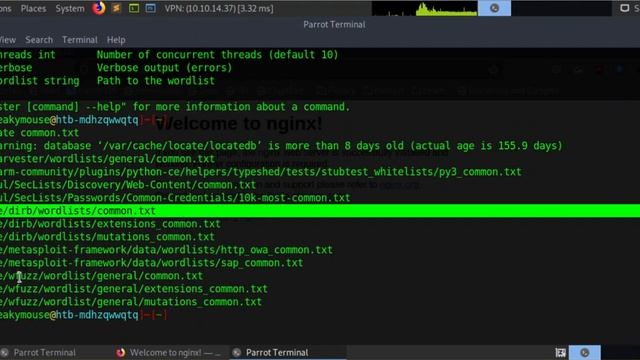The width and height of the screenshot is (640, 360).
Task: Open the terminal launcher in top panel
Action: 134,8
